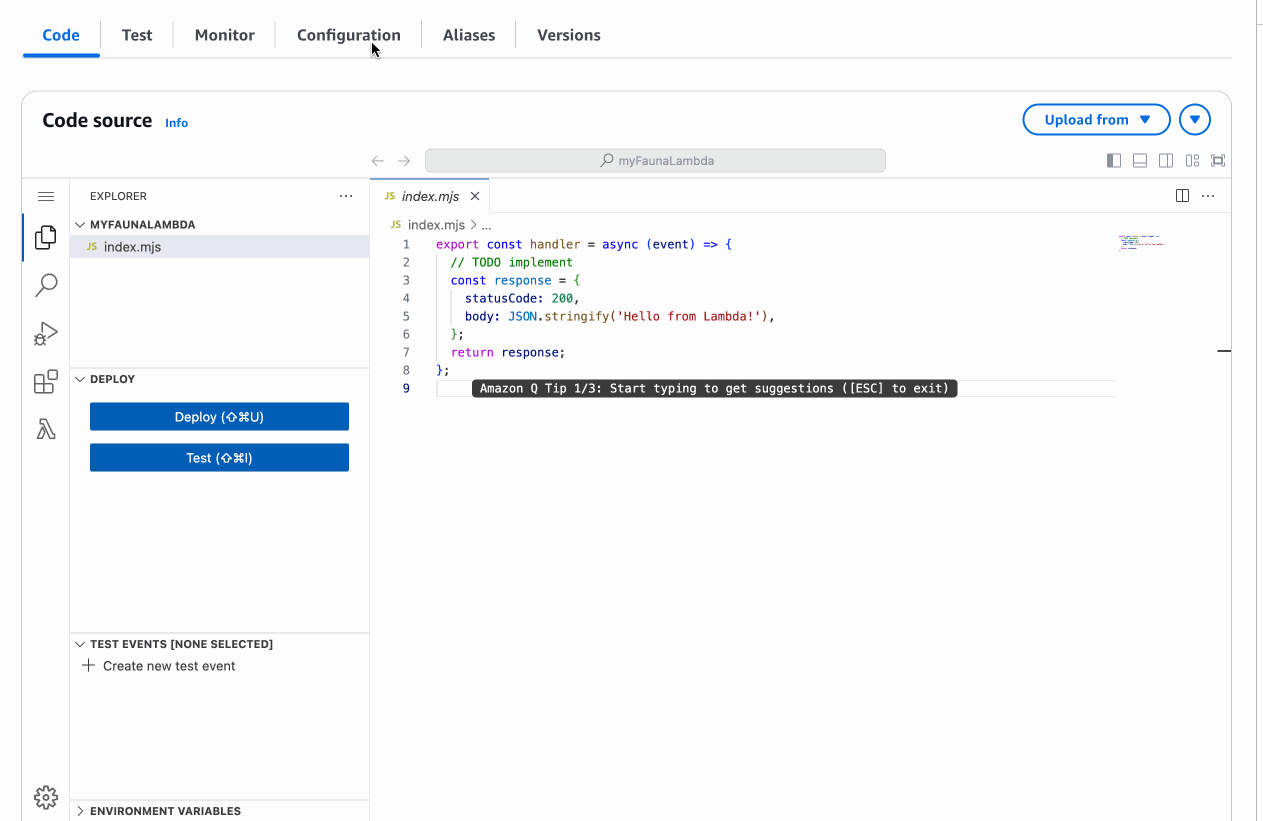The height and width of the screenshot is (821, 1263).
Task: Open the Code source Info link
Action: [x=176, y=123]
